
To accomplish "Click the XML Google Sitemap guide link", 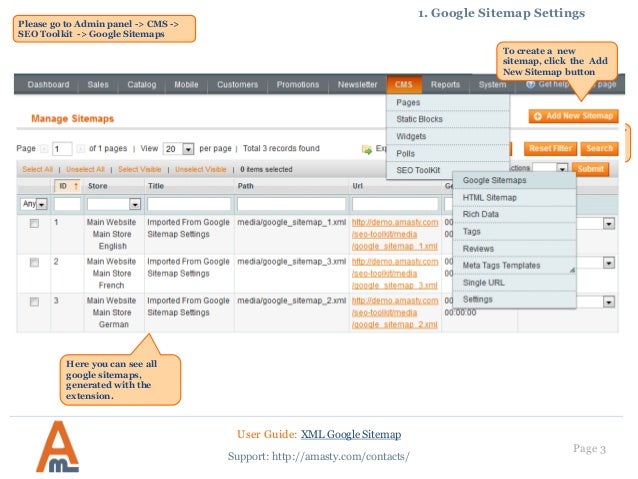I will pyautogui.click(x=351, y=435).
